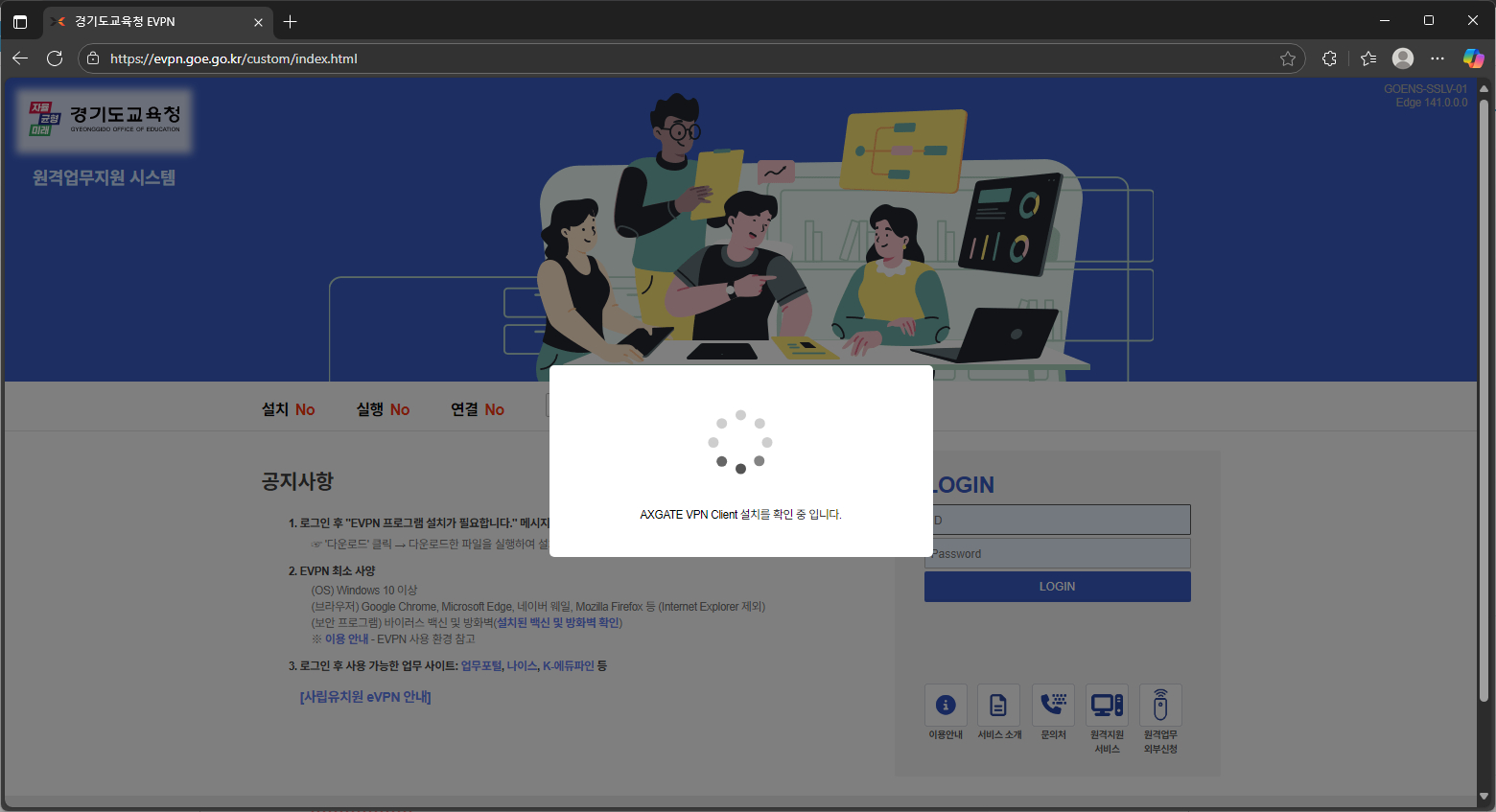The height and width of the screenshot is (812, 1496).
Task: Open the 원격지원 서비스 icon
Action: (x=1107, y=706)
